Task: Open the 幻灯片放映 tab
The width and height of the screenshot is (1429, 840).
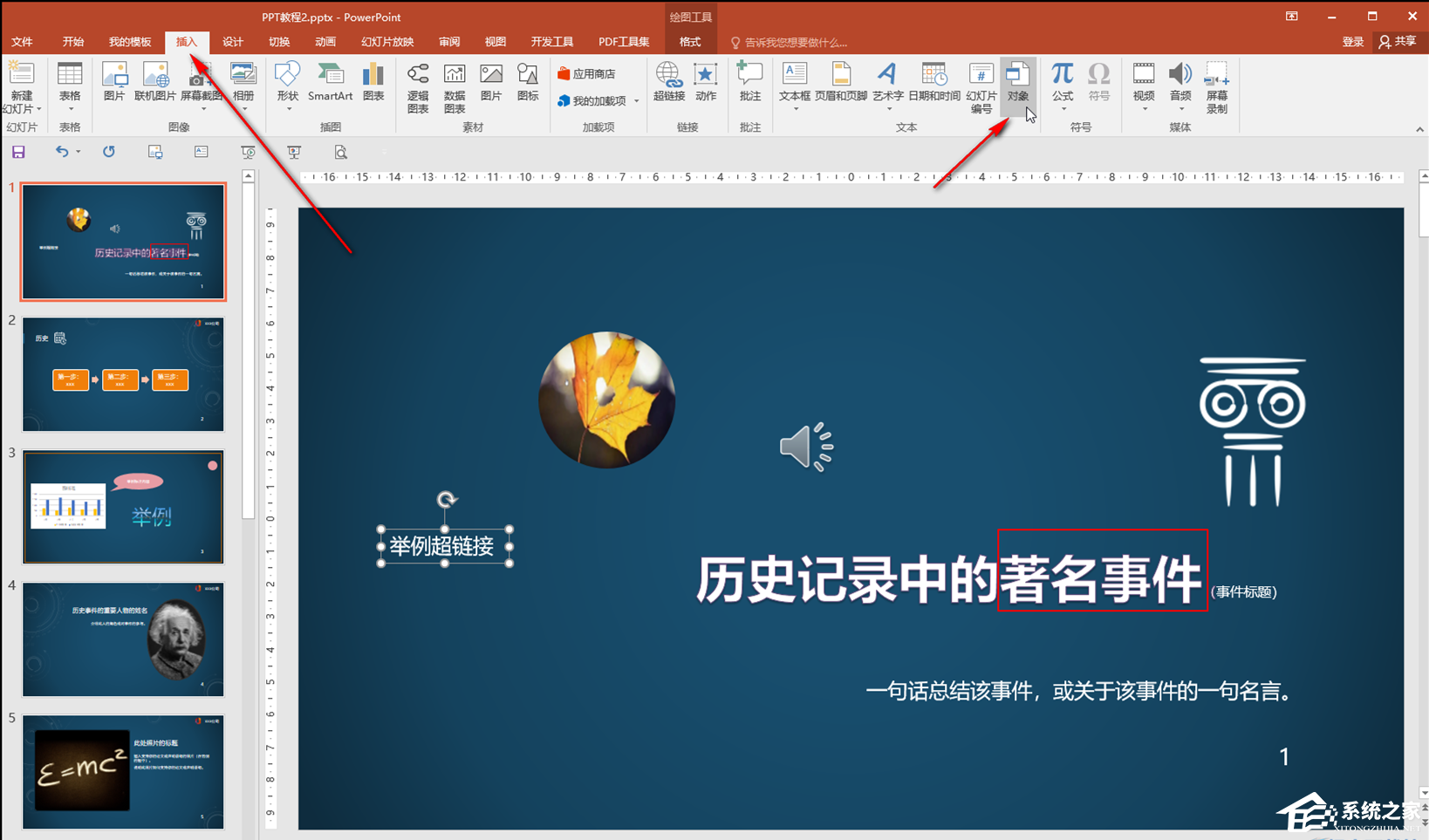Action: click(386, 41)
